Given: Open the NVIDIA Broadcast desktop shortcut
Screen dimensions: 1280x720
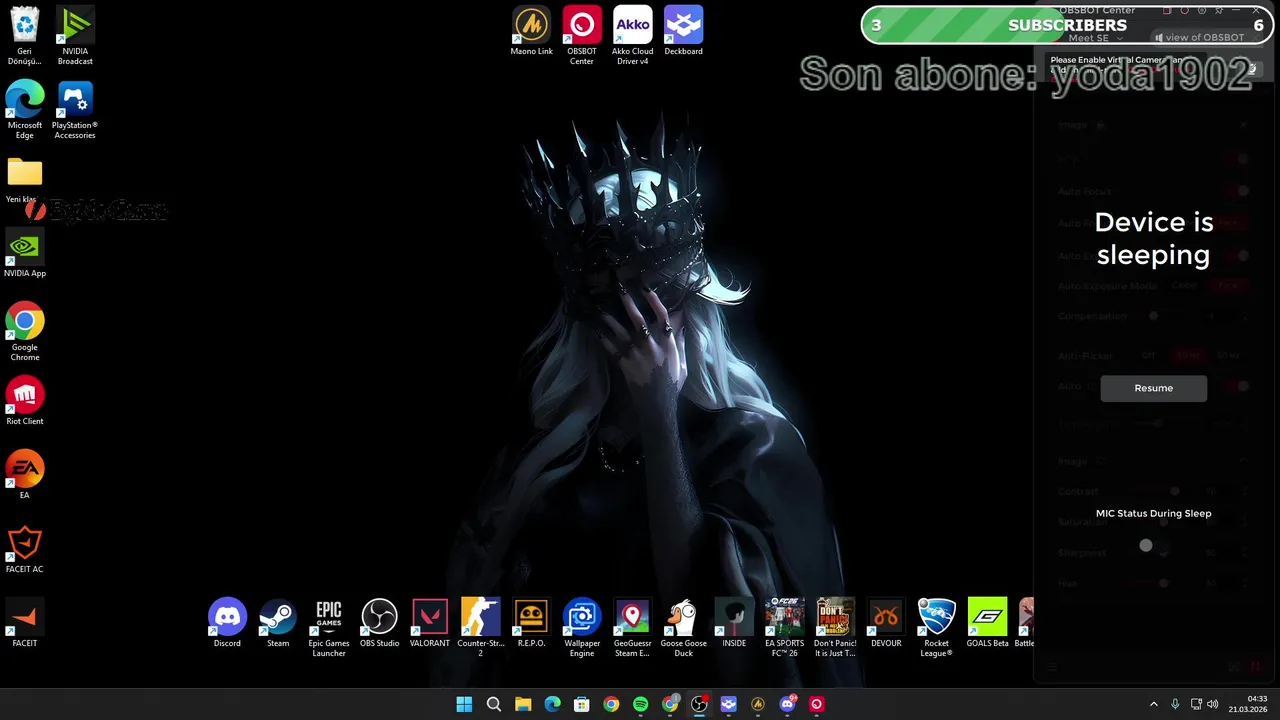Looking at the screenshot, I should click(75, 35).
